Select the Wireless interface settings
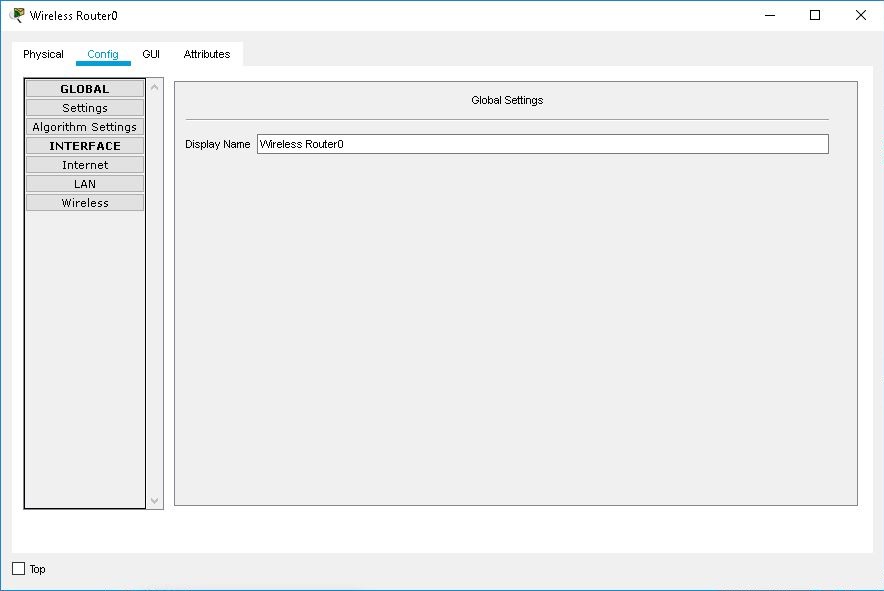Viewport: 884px width, 591px height. 84,202
